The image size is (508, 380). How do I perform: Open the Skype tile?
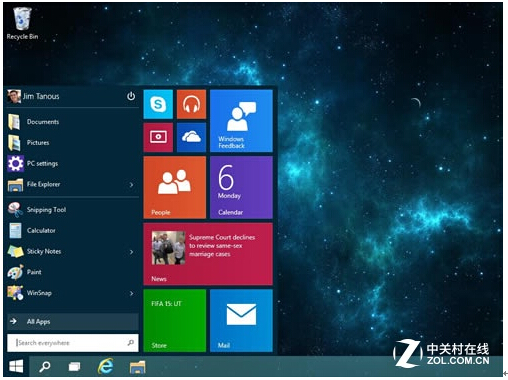(x=158, y=104)
